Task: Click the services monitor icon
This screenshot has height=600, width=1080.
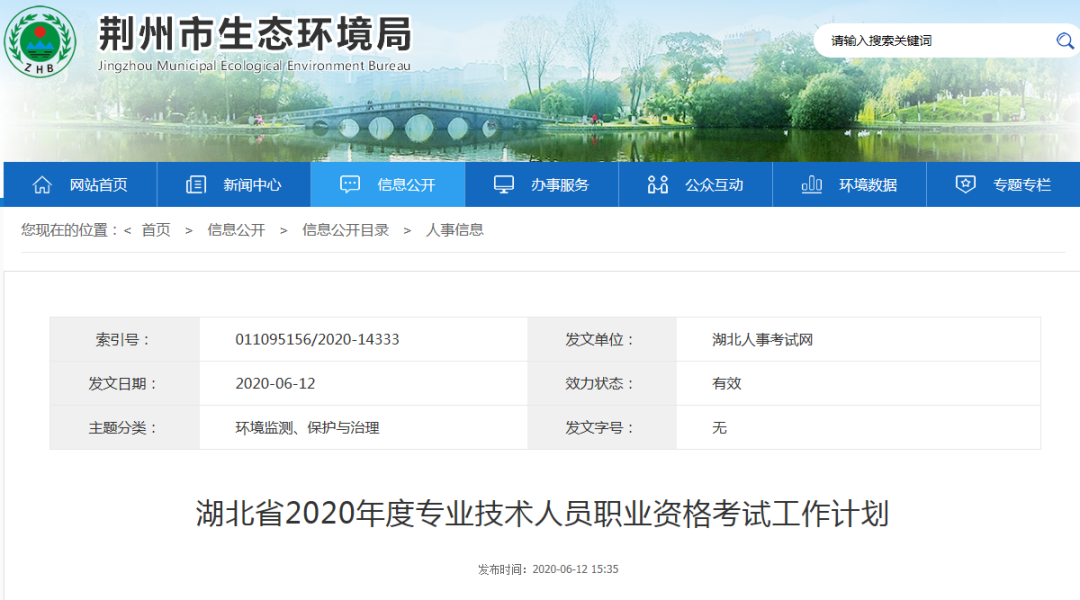Action: (504, 185)
